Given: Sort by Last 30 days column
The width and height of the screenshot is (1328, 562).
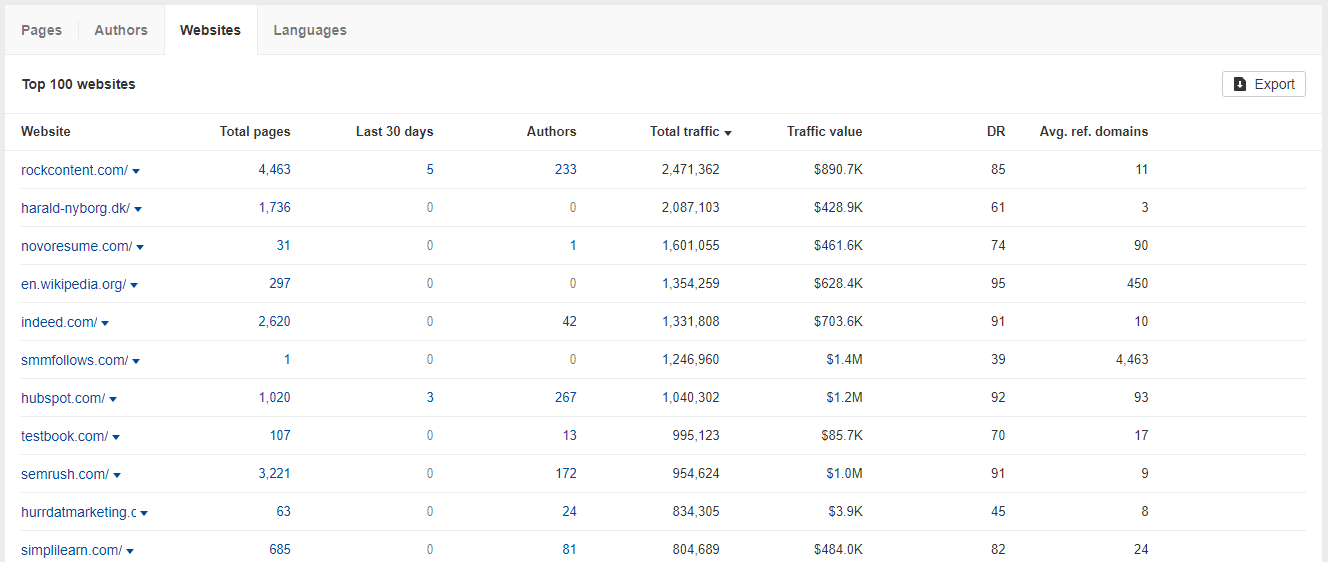Looking at the screenshot, I should click(395, 132).
